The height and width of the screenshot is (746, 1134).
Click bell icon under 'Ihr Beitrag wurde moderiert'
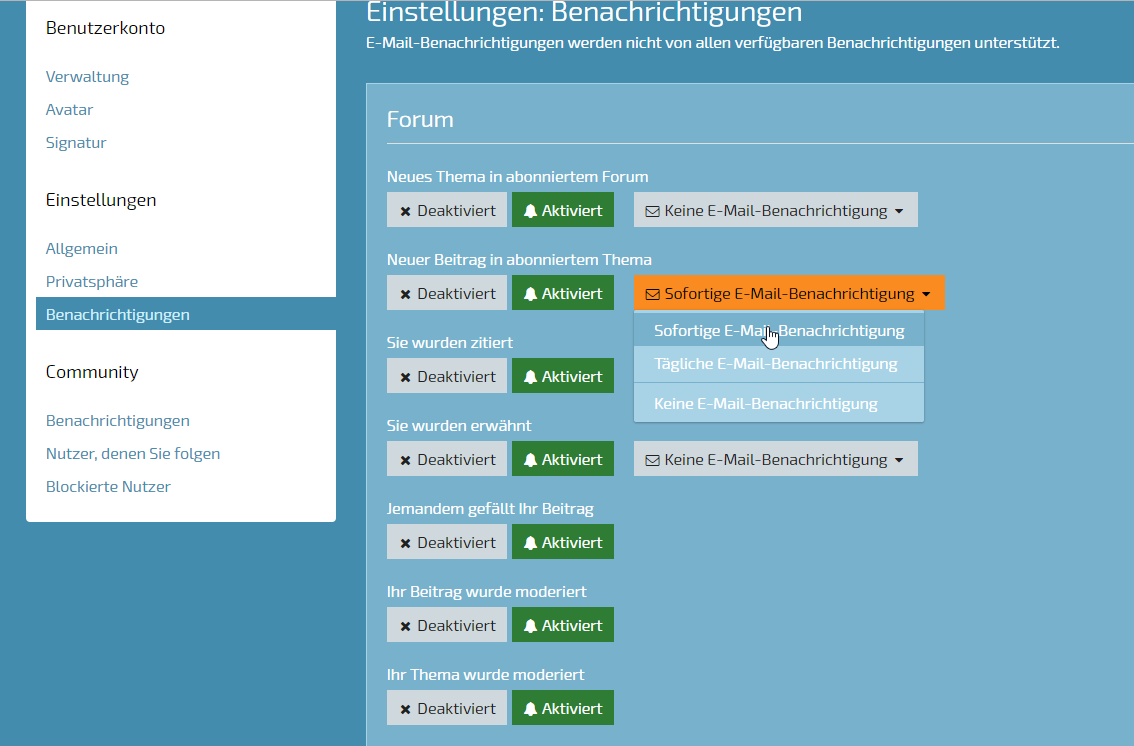531,626
